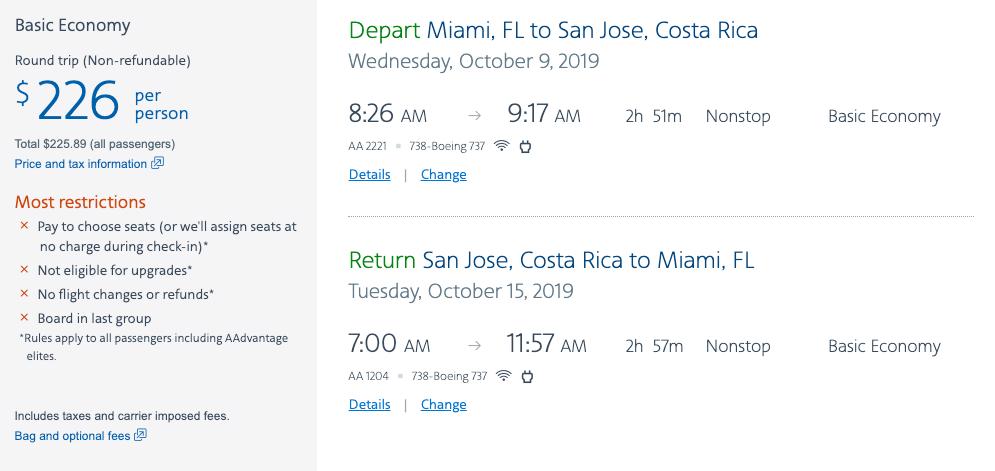Click the pop-up icon beside Bag and optional fees
Viewport: 995px width, 471px height.
pos(141,435)
